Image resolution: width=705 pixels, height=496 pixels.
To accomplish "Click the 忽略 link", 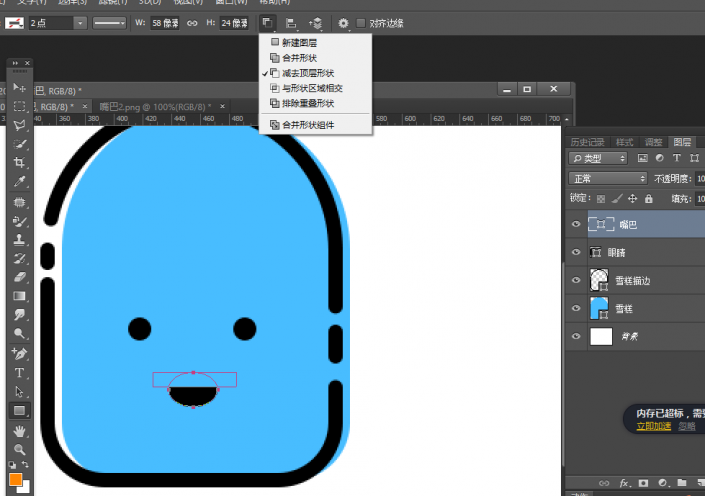I will click(687, 426).
